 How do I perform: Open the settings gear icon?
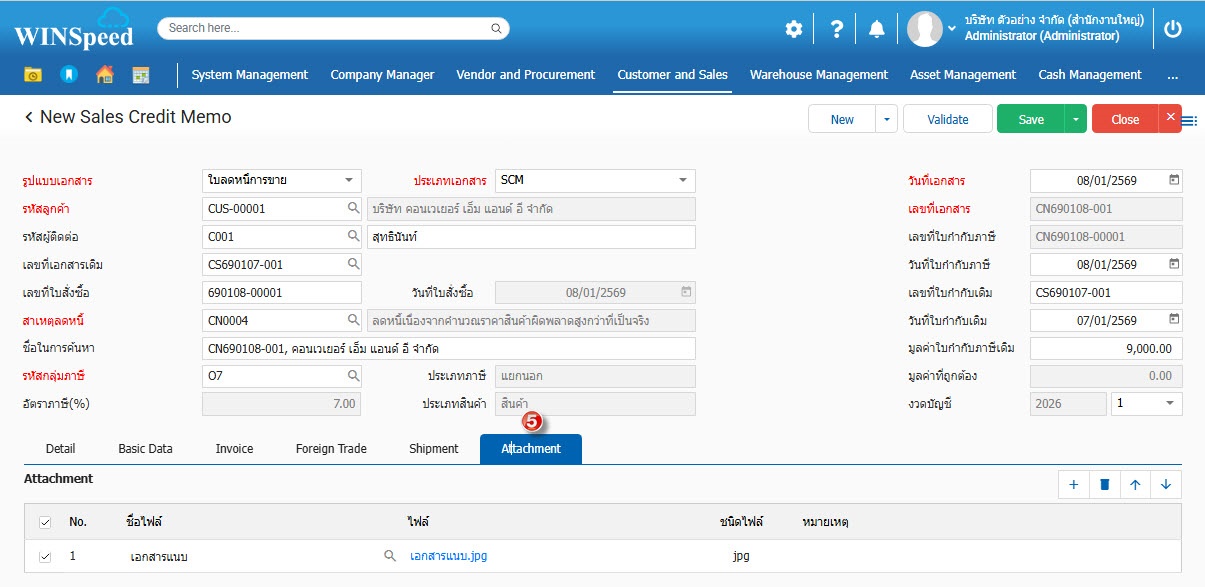793,29
